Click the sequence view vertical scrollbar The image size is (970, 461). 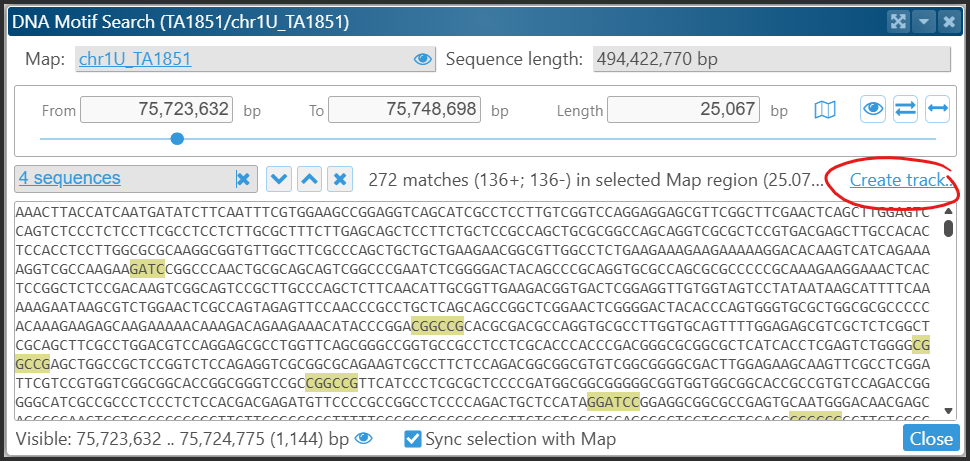coord(948,228)
